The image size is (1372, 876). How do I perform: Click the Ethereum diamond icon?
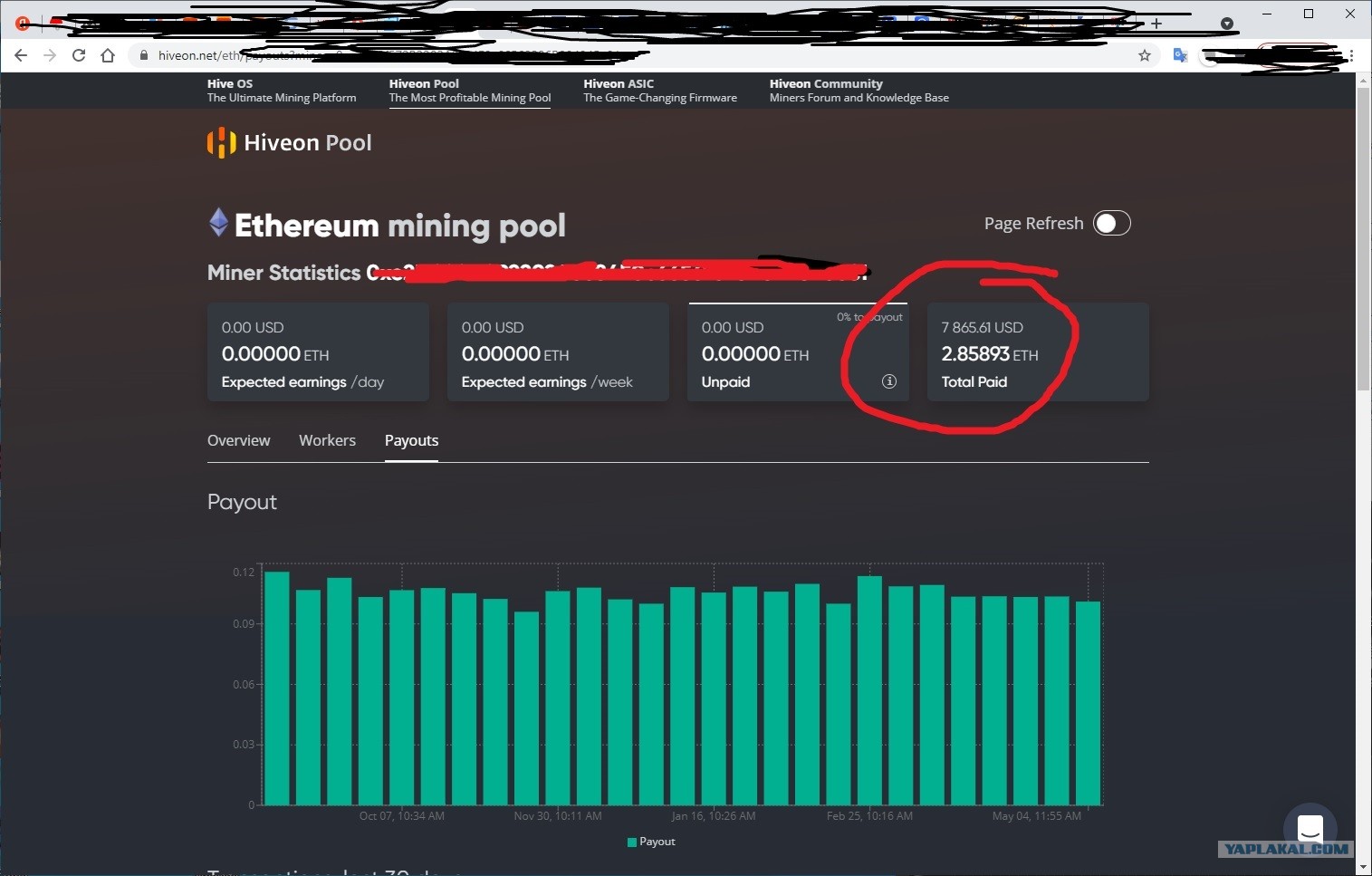[218, 222]
